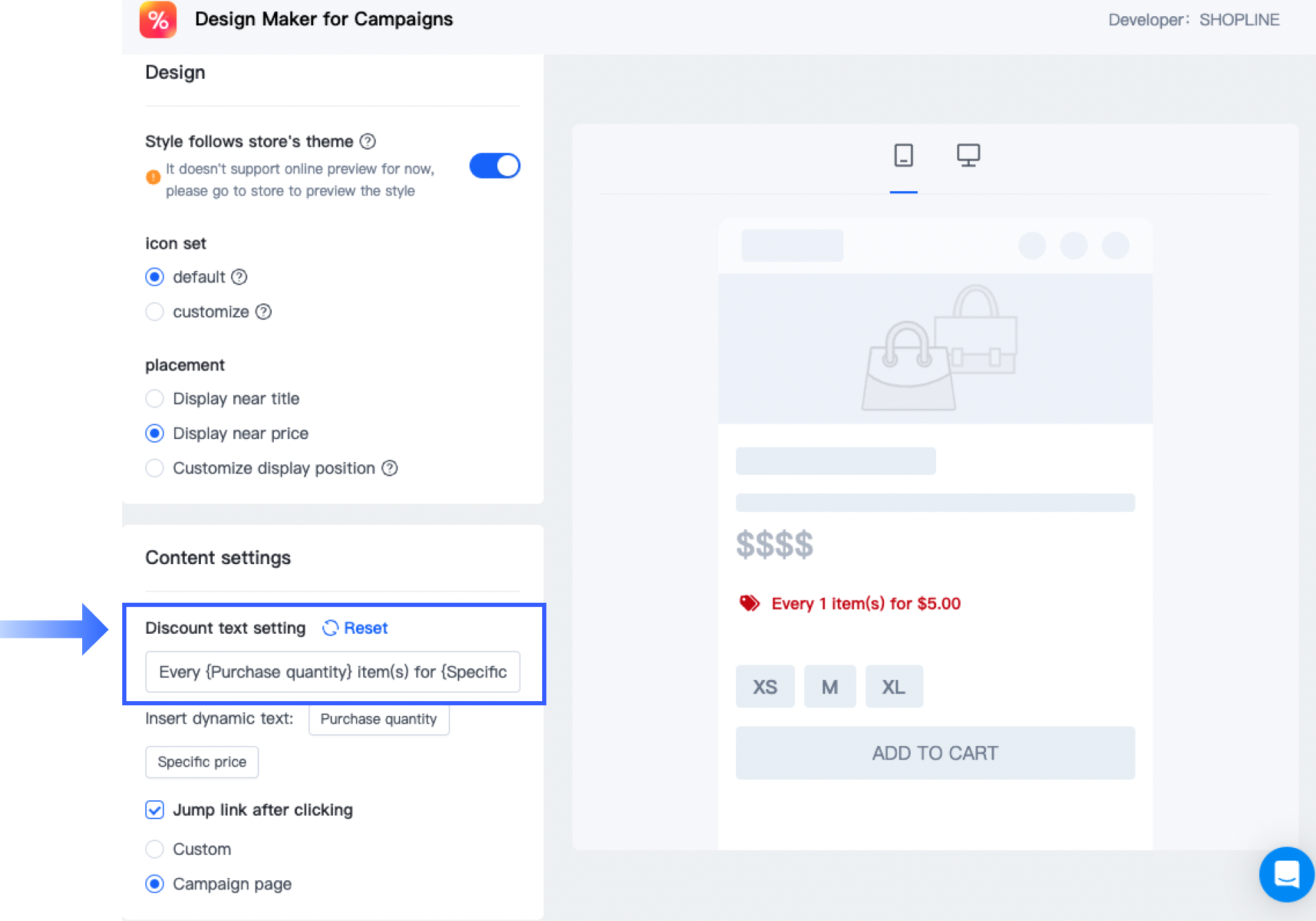
Task: Switch to mobile preview tab
Action: point(903,155)
